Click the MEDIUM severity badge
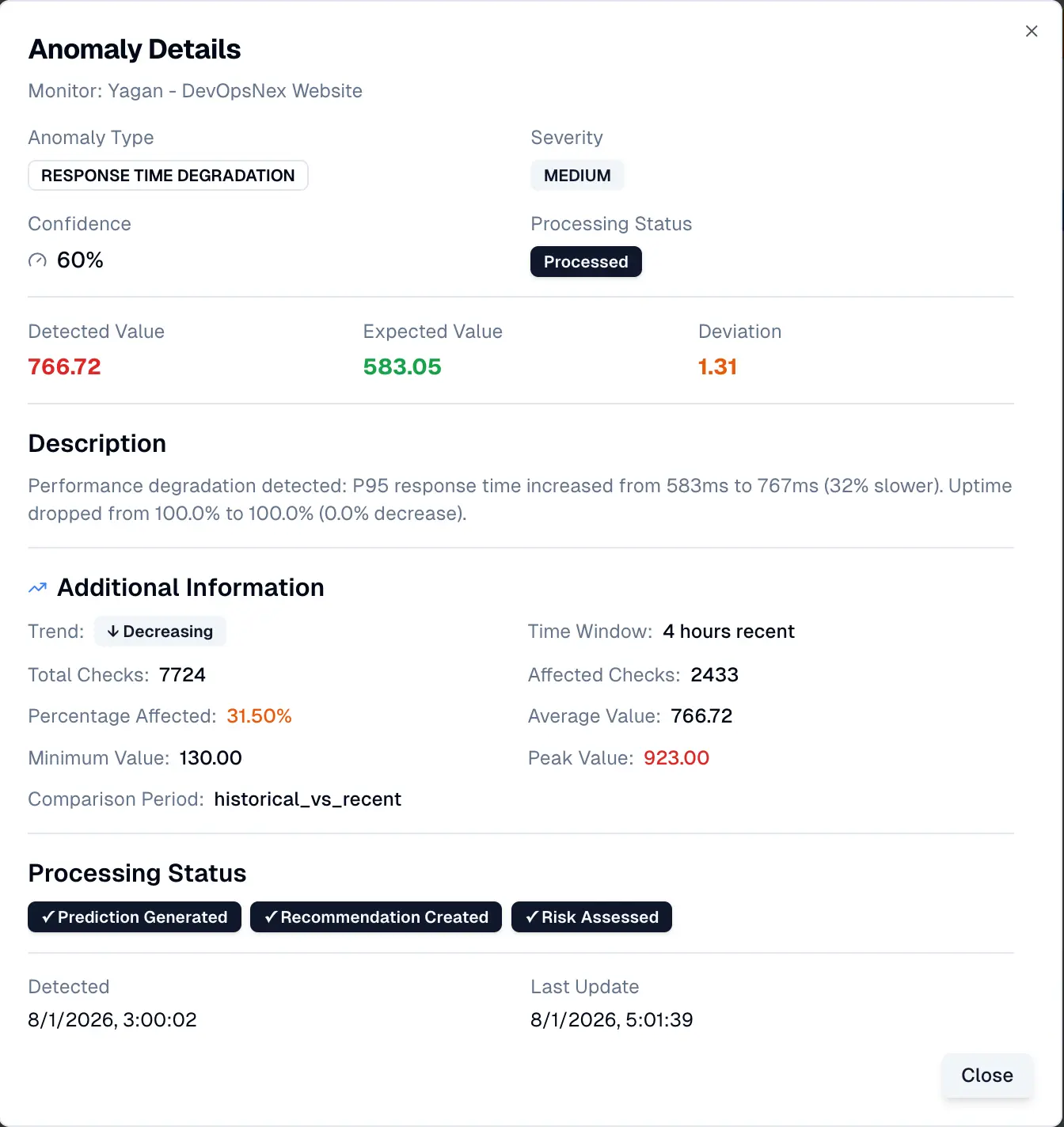1064x1127 pixels. point(577,176)
